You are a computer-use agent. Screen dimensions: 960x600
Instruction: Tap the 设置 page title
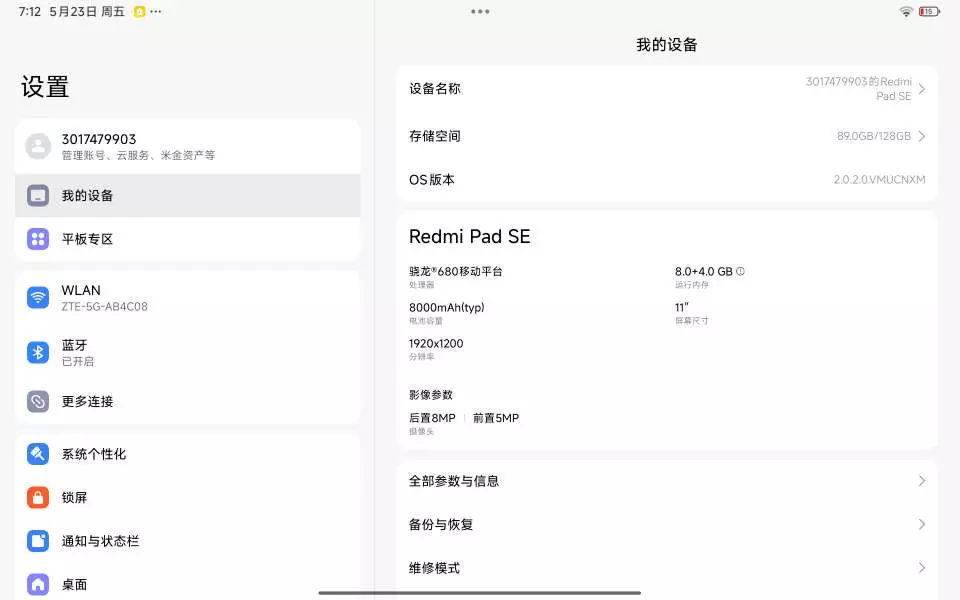point(45,86)
